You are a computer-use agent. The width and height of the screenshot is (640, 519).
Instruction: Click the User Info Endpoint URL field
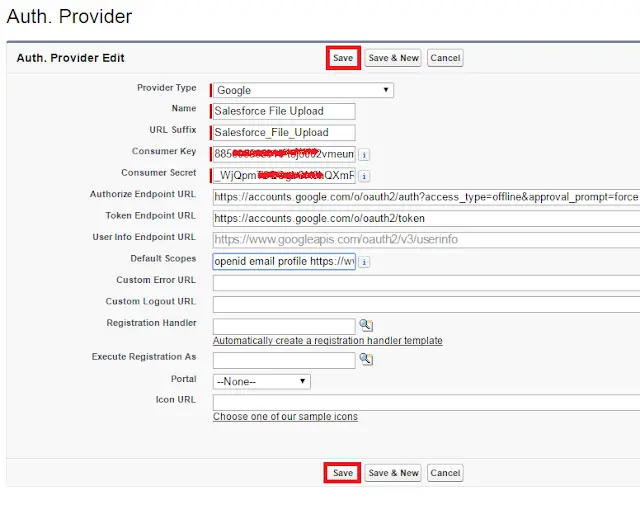coord(427,240)
